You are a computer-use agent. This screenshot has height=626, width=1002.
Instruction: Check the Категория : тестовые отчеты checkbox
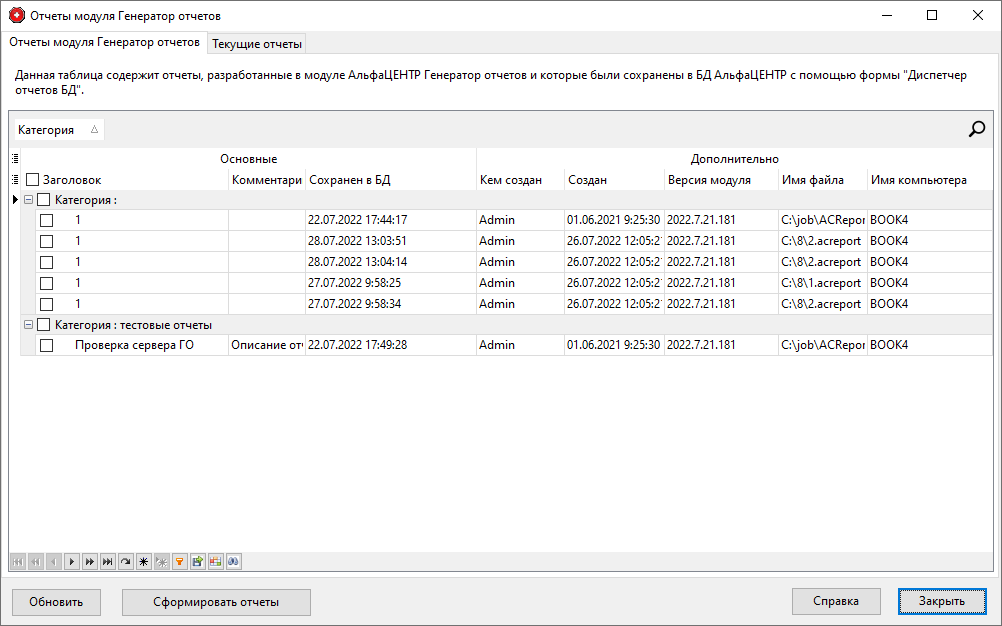(x=43, y=325)
